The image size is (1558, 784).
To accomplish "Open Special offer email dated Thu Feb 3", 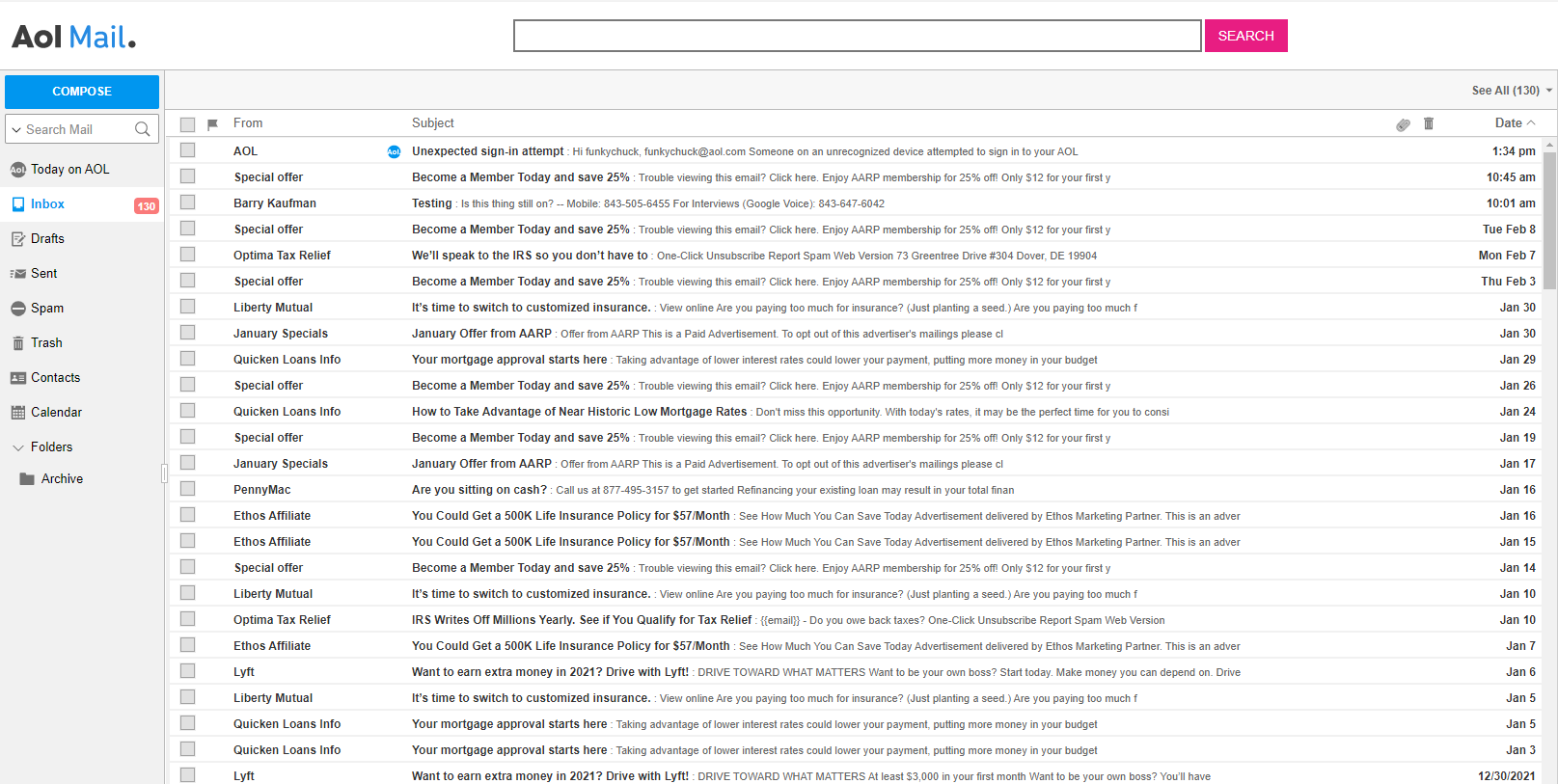I will pyautogui.click(x=857, y=282).
